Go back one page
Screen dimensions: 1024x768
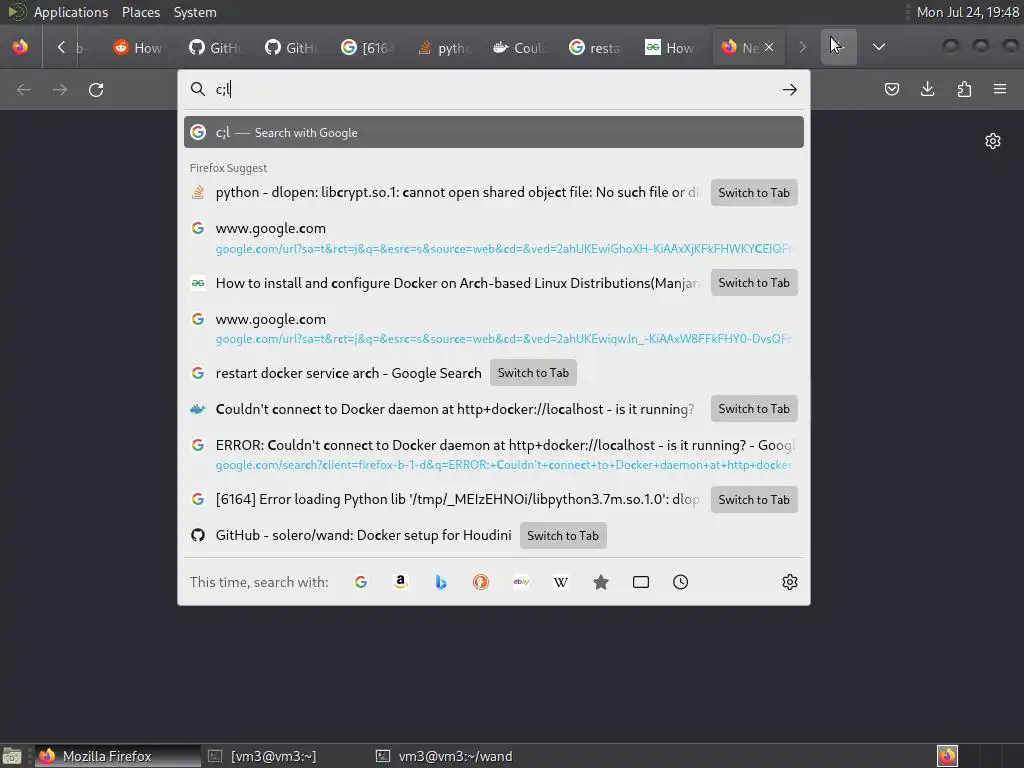point(24,89)
